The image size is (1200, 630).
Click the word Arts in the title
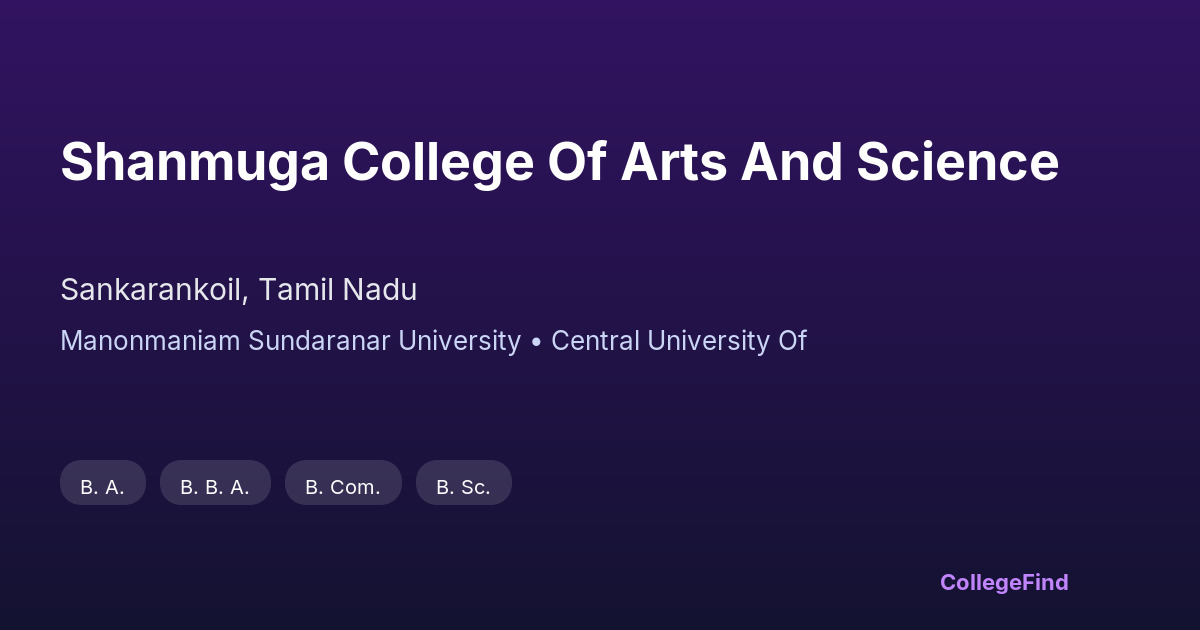(x=673, y=162)
